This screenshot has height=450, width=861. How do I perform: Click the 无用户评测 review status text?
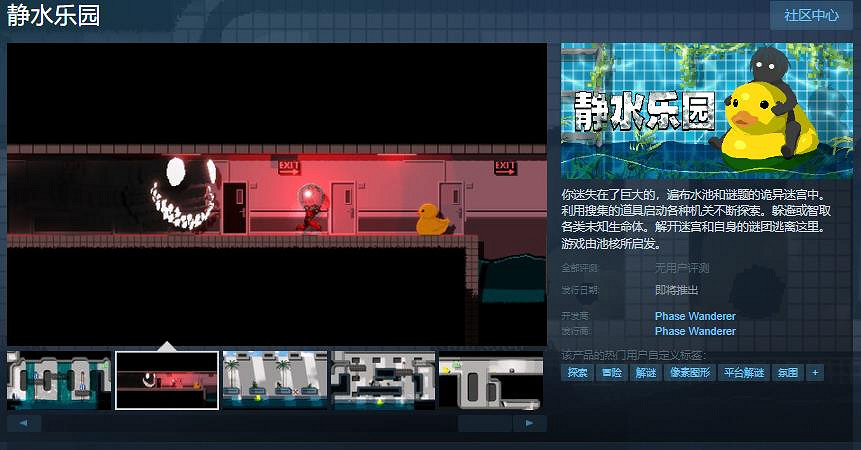(682, 268)
